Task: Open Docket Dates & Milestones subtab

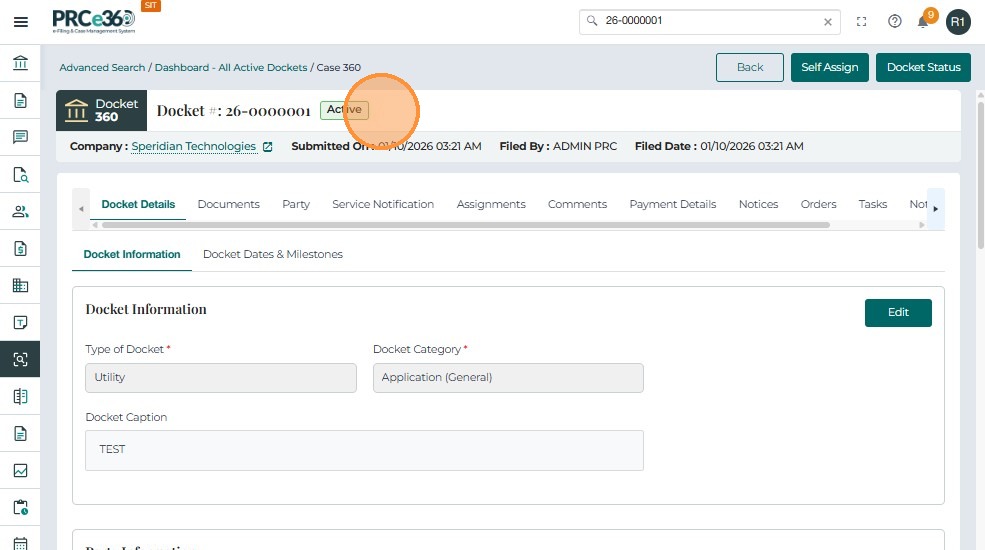Action: point(272,254)
